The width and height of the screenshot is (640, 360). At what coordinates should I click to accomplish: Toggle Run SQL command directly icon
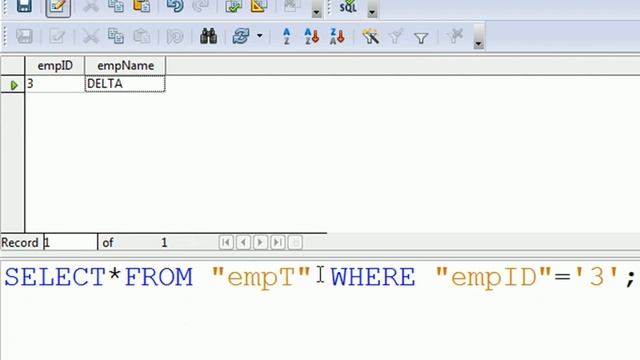(348, 7)
